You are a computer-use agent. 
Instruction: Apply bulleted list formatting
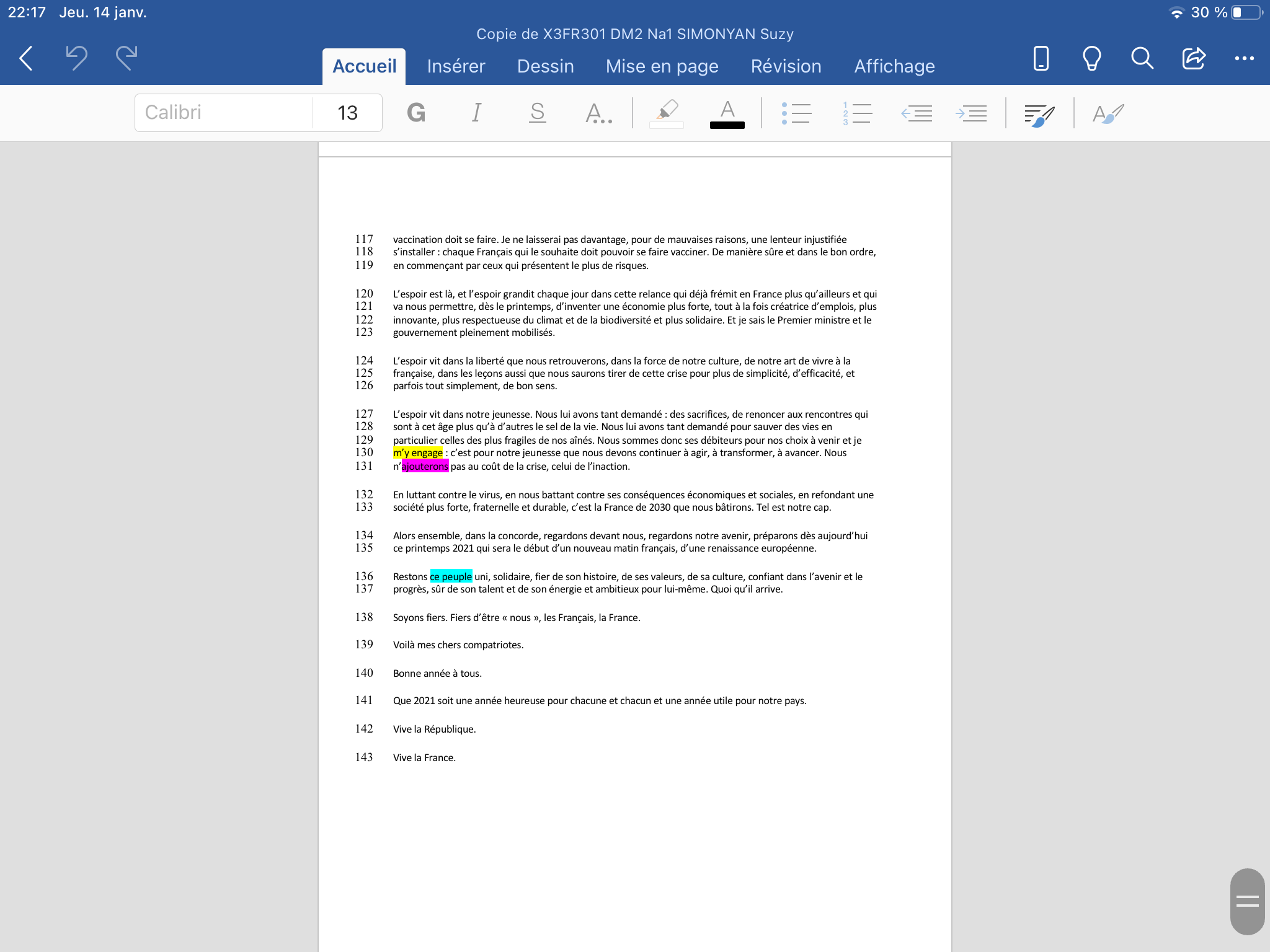pyautogui.click(x=796, y=113)
